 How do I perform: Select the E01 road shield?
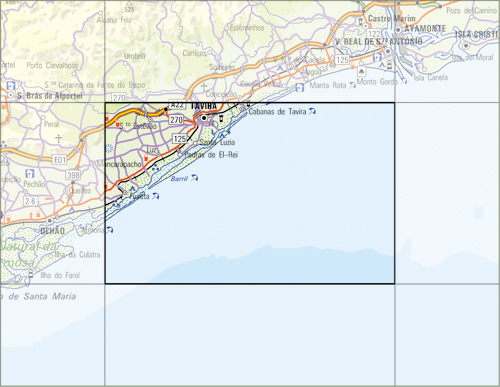60,160
